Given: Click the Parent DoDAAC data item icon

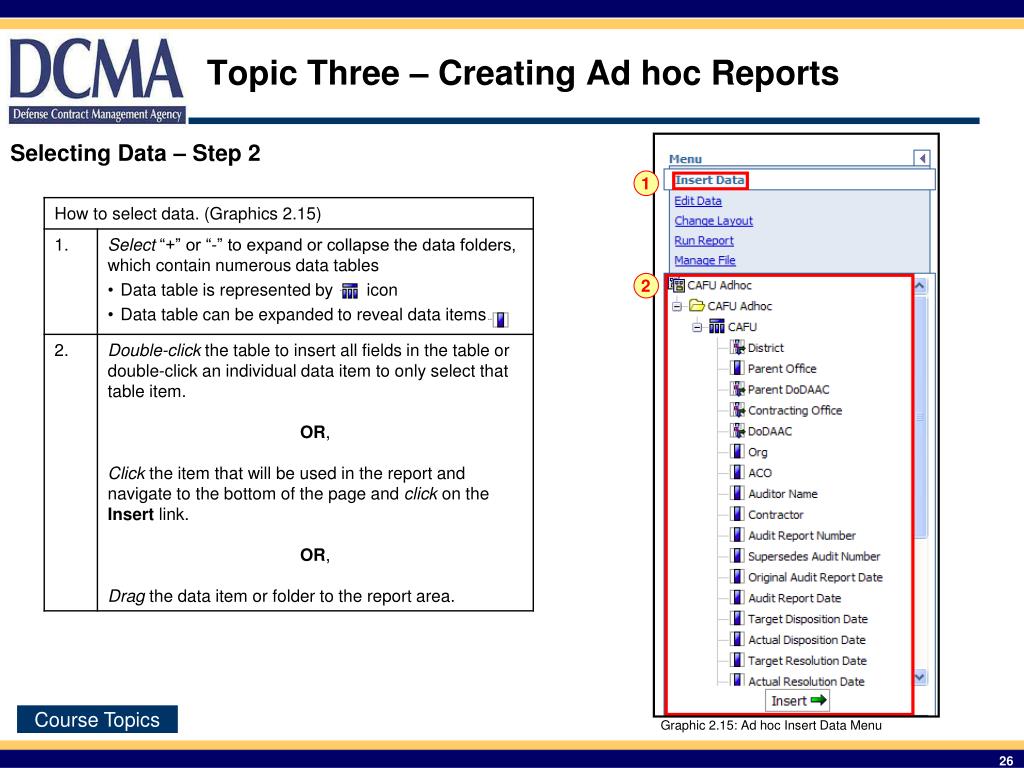Looking at the screenshot, I should click(x=737, y=389).
